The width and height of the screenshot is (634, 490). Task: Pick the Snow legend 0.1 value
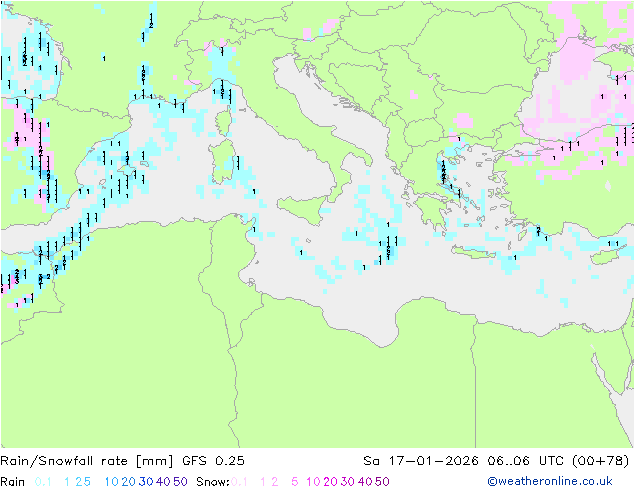point(239,482)
